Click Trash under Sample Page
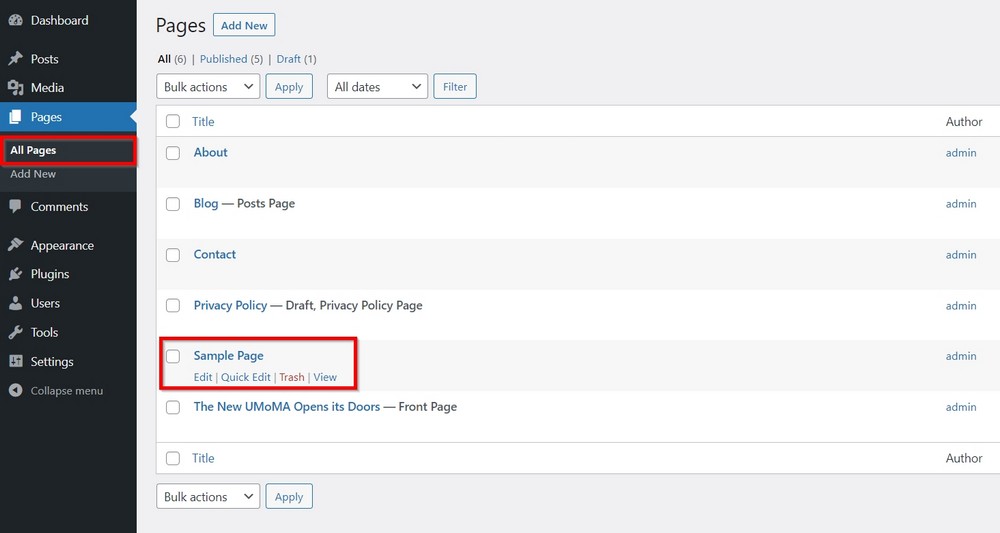The image size is (1000, 533). click(291, 377)
